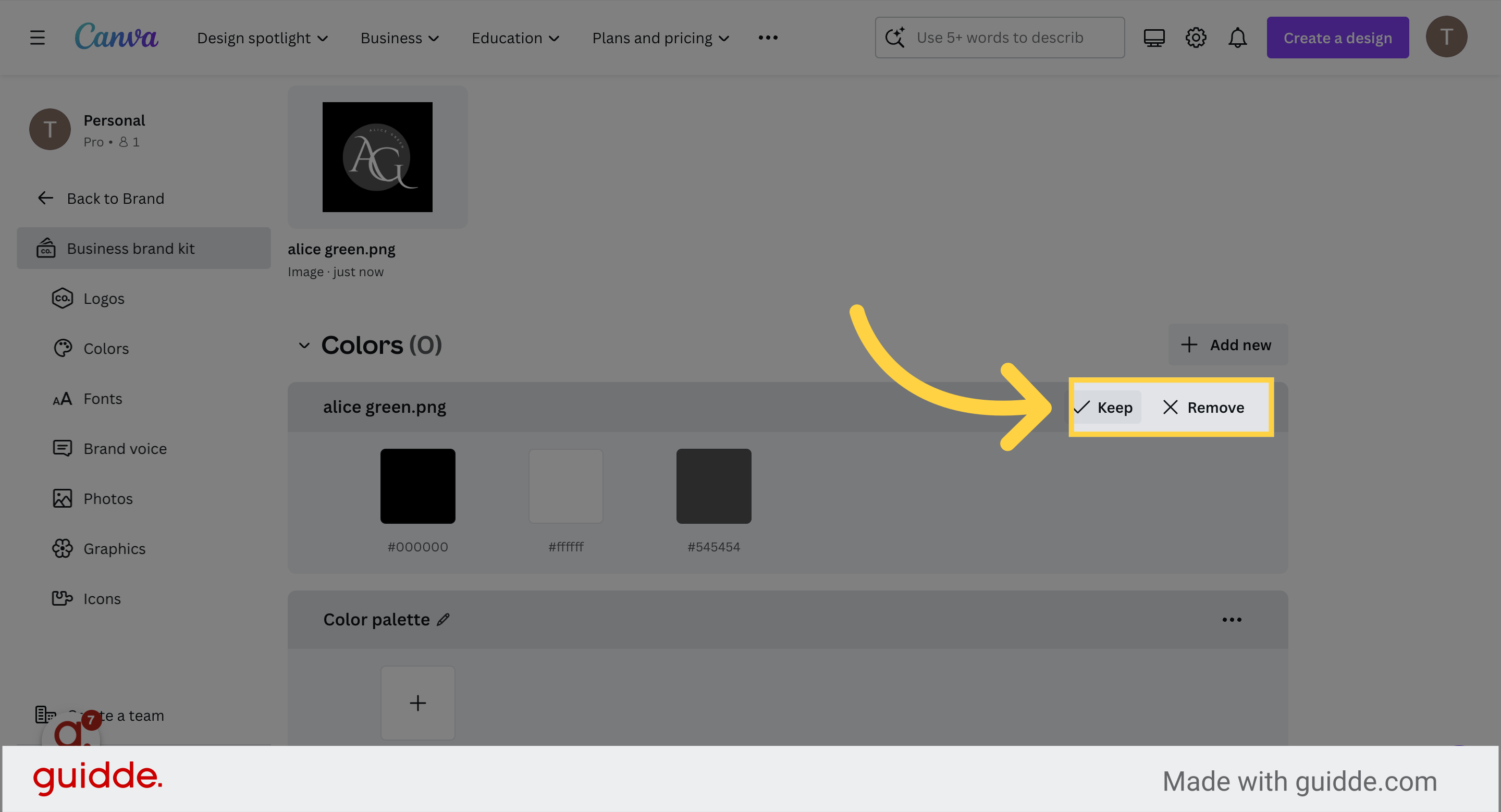1501x812 pixels.
Task: Open the Fonts section
Action: coord(103,398)
